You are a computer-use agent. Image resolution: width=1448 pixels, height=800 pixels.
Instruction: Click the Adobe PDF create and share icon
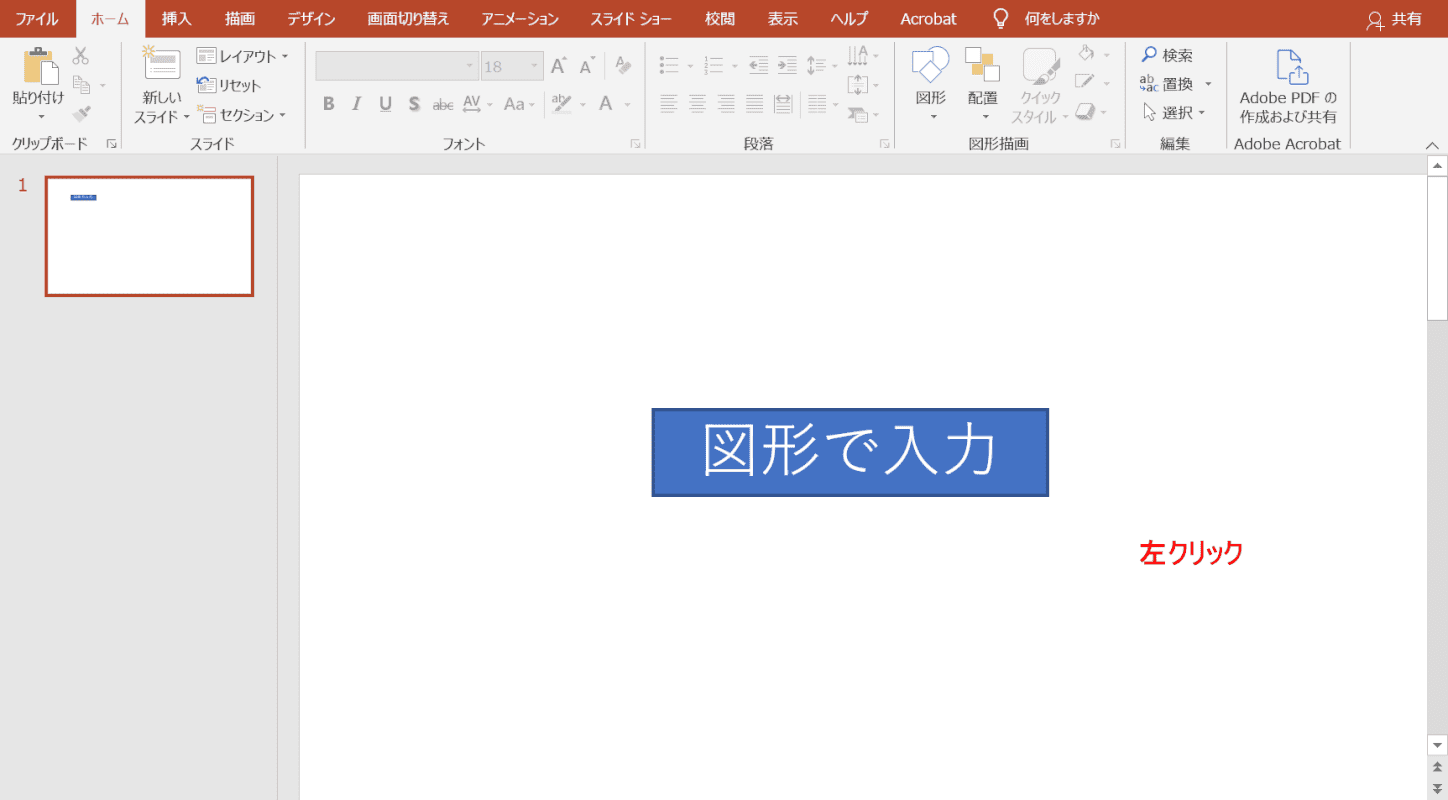tap(1292, 67)
